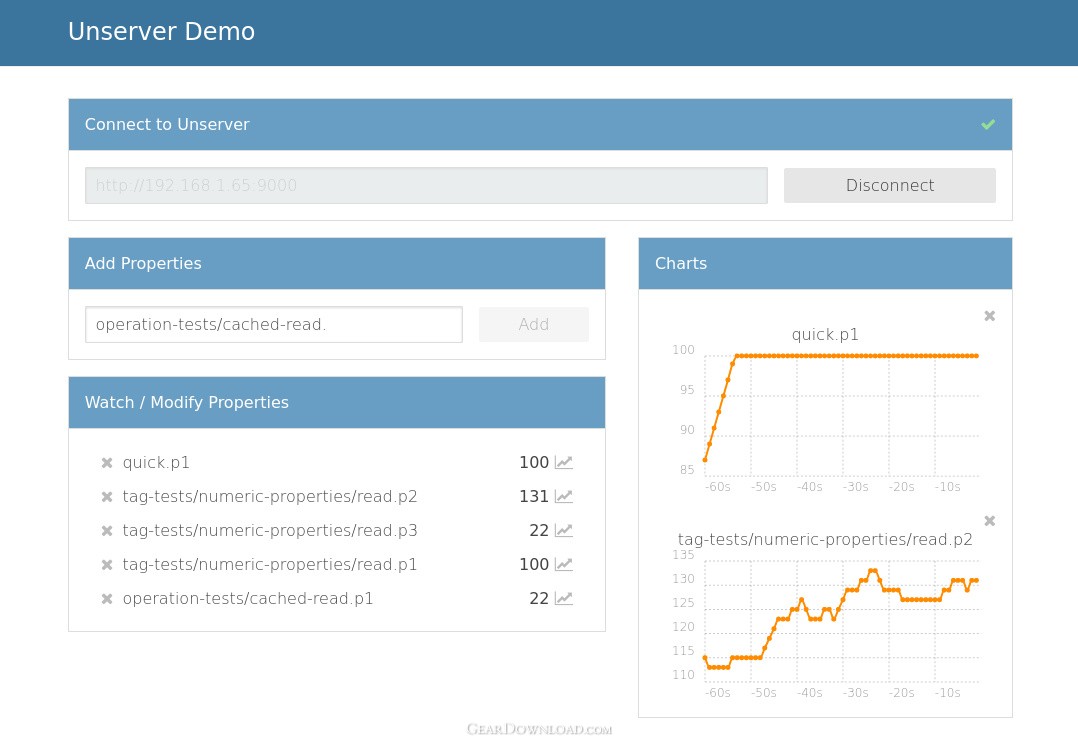Open chart icon for quick.p1 row
1078x737 pixels.
[x=564, y=462]
